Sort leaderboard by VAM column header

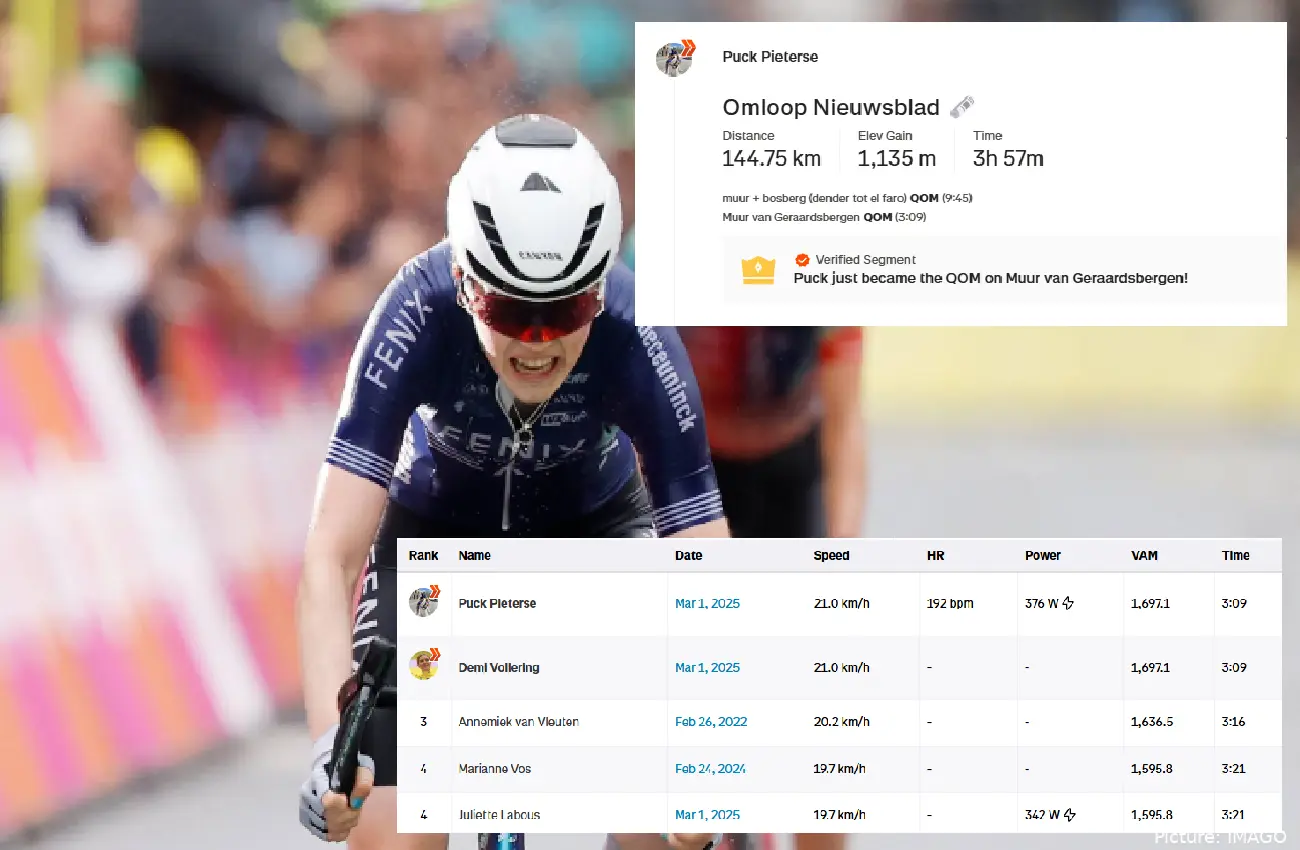coord(1145,556)
